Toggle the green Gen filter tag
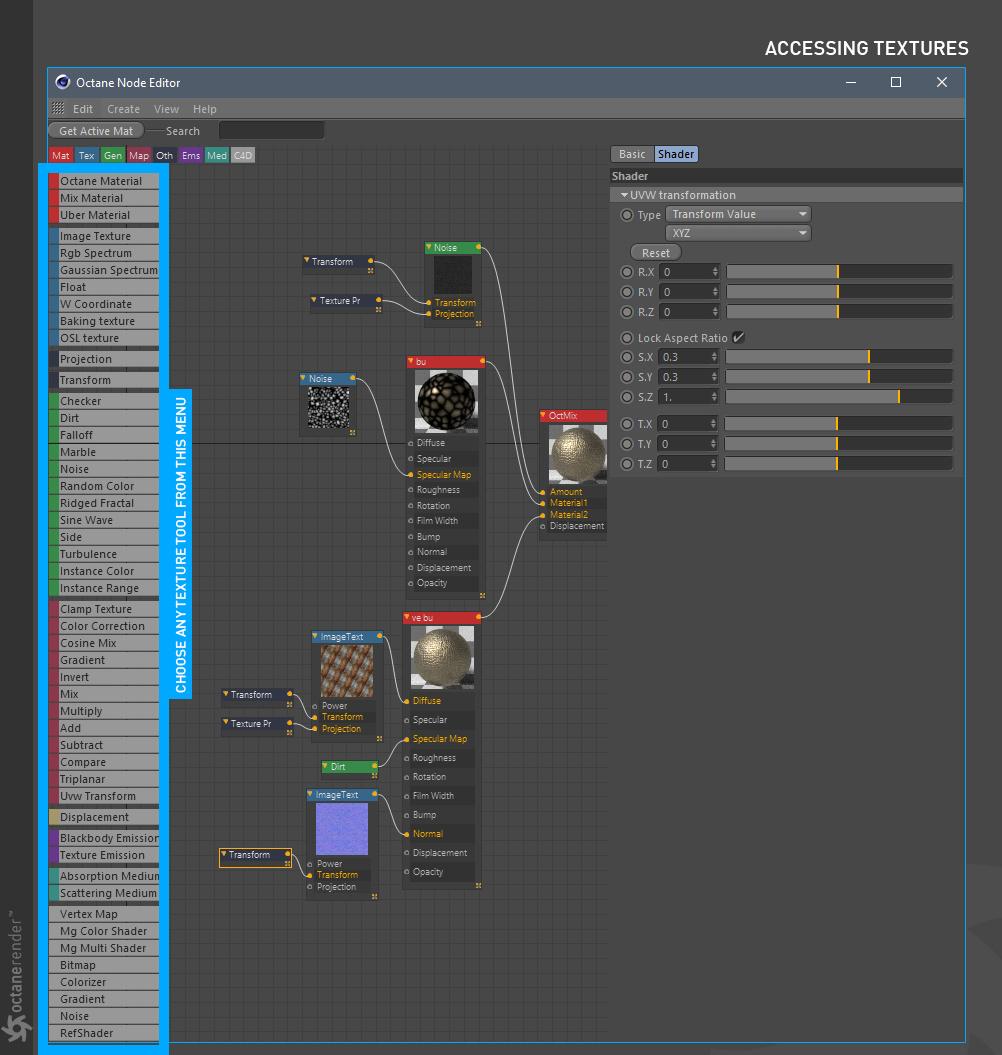This screenshot has width=1002, height=1055. (x=113, y=155)
